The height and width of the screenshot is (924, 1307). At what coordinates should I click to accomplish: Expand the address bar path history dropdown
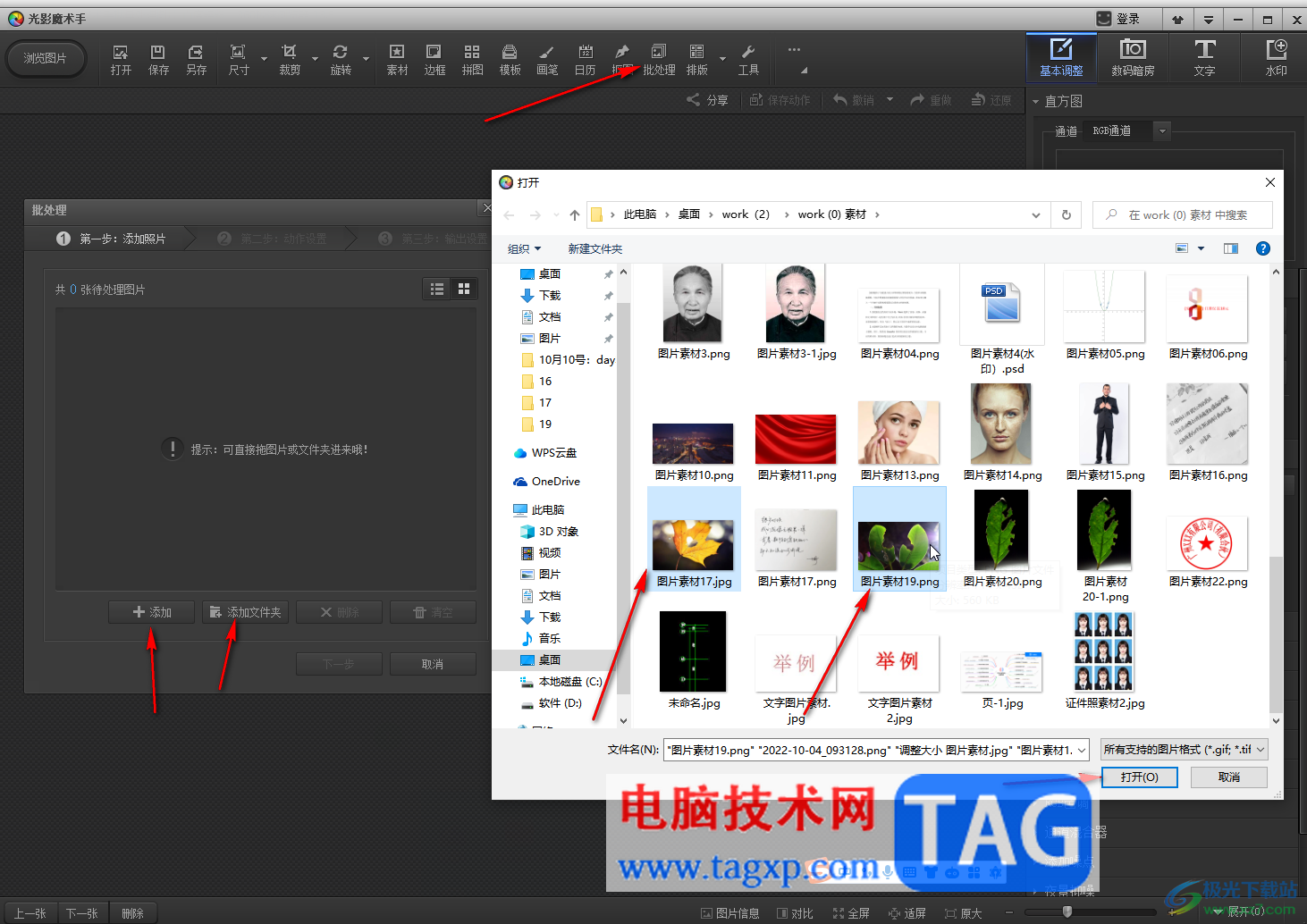[x=1035, y=214]
